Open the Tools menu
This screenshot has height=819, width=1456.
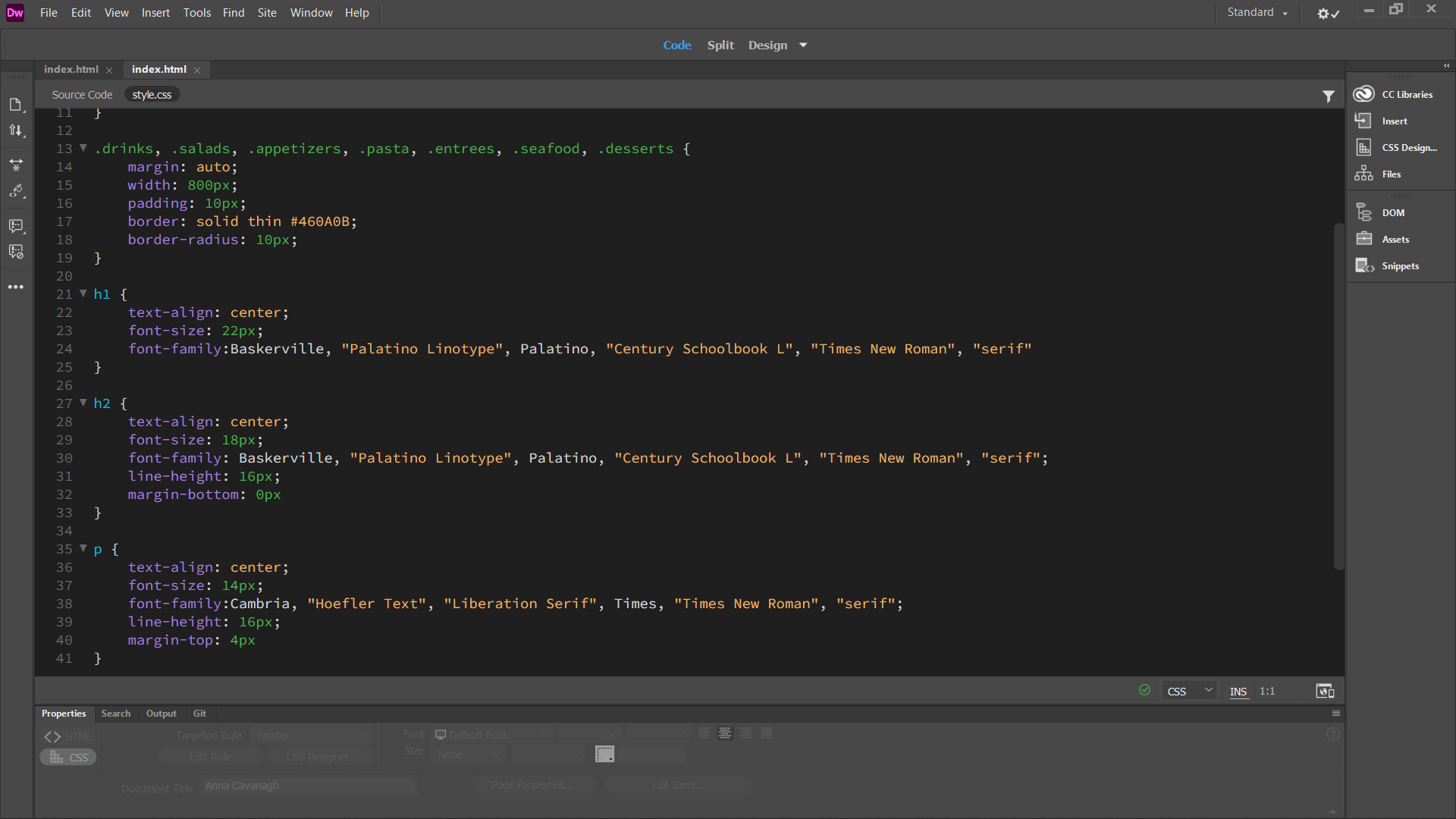pos(197,13)
